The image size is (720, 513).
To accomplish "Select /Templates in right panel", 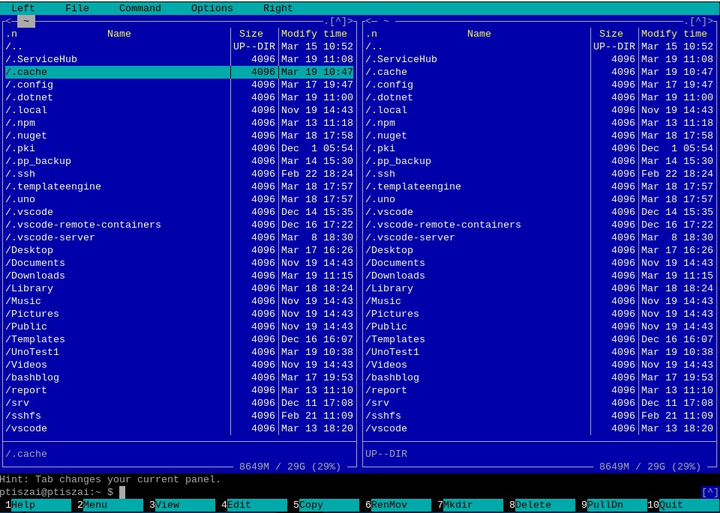I will 539,339.
